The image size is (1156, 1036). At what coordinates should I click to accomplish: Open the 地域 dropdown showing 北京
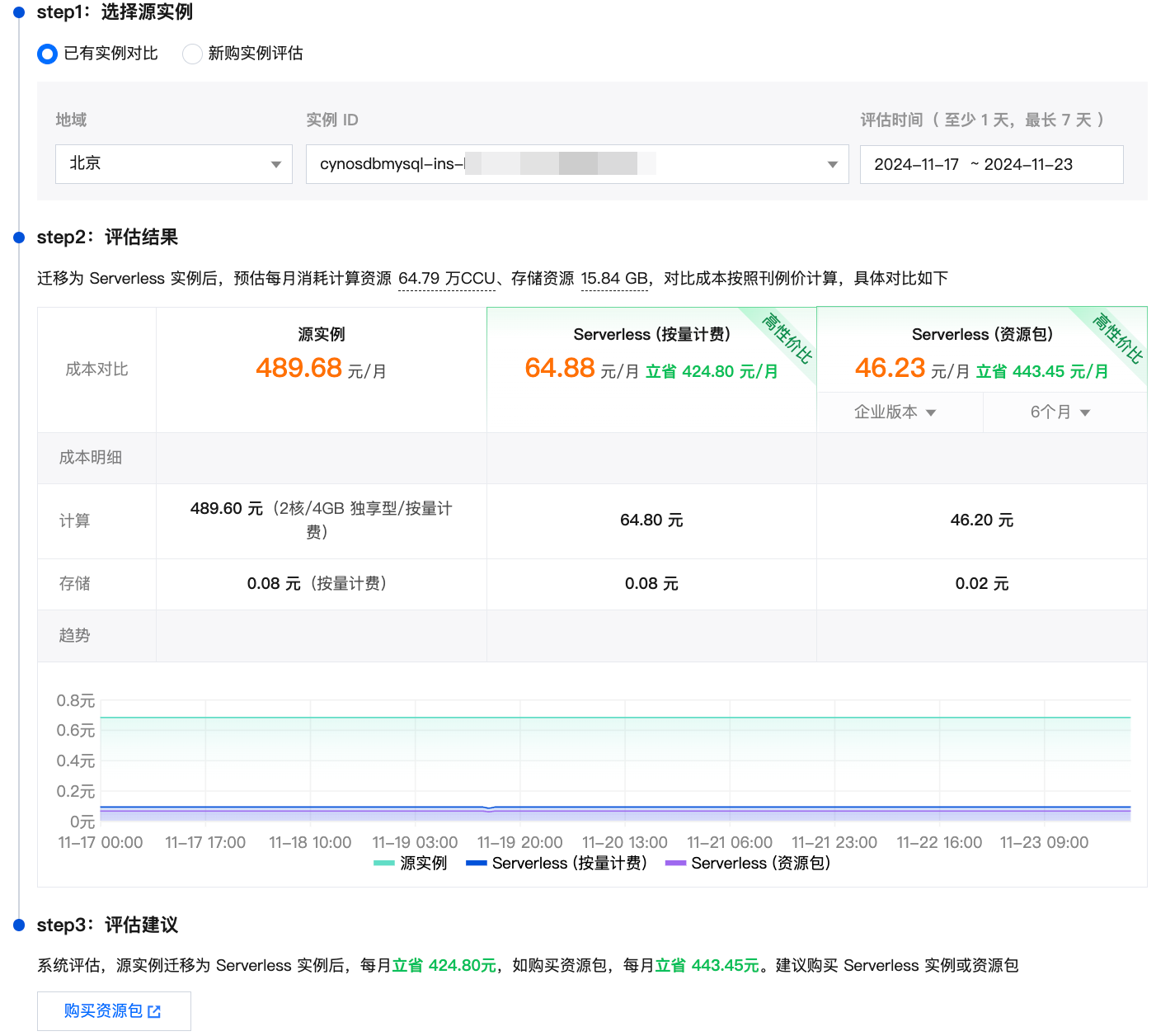pos(173,164)
